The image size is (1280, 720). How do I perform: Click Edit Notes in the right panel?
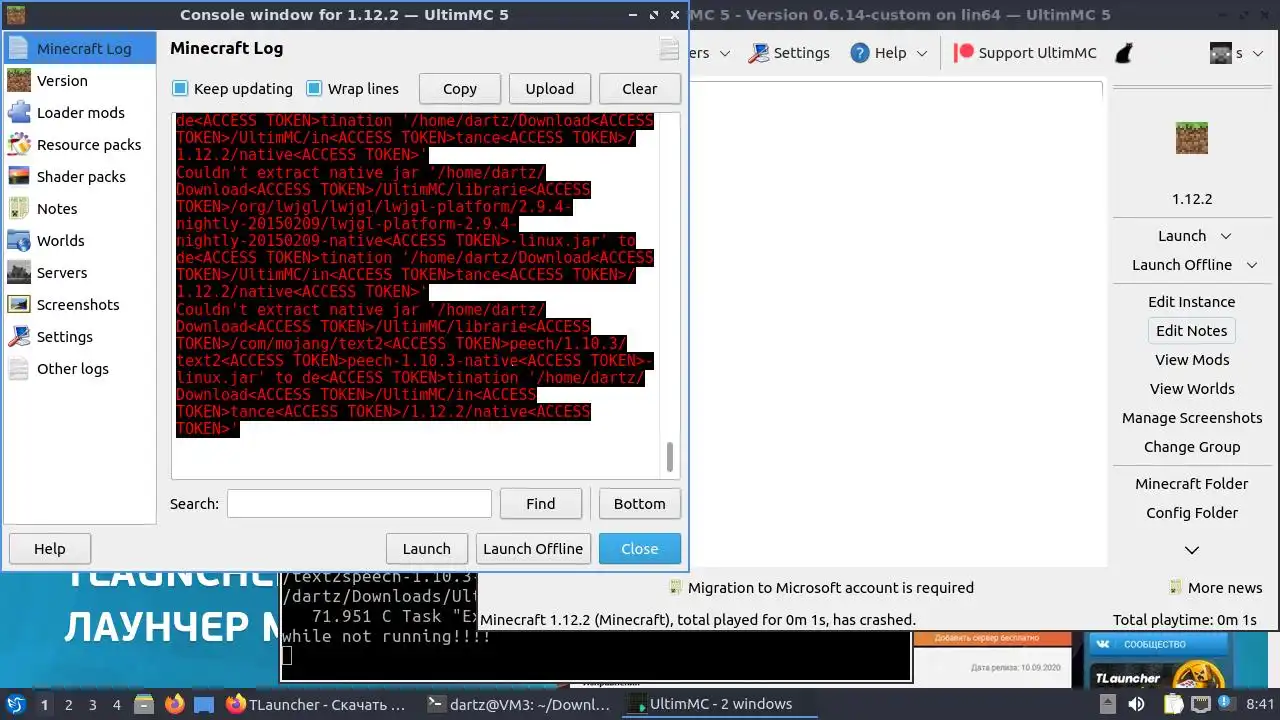click(x=1192, y=331)
